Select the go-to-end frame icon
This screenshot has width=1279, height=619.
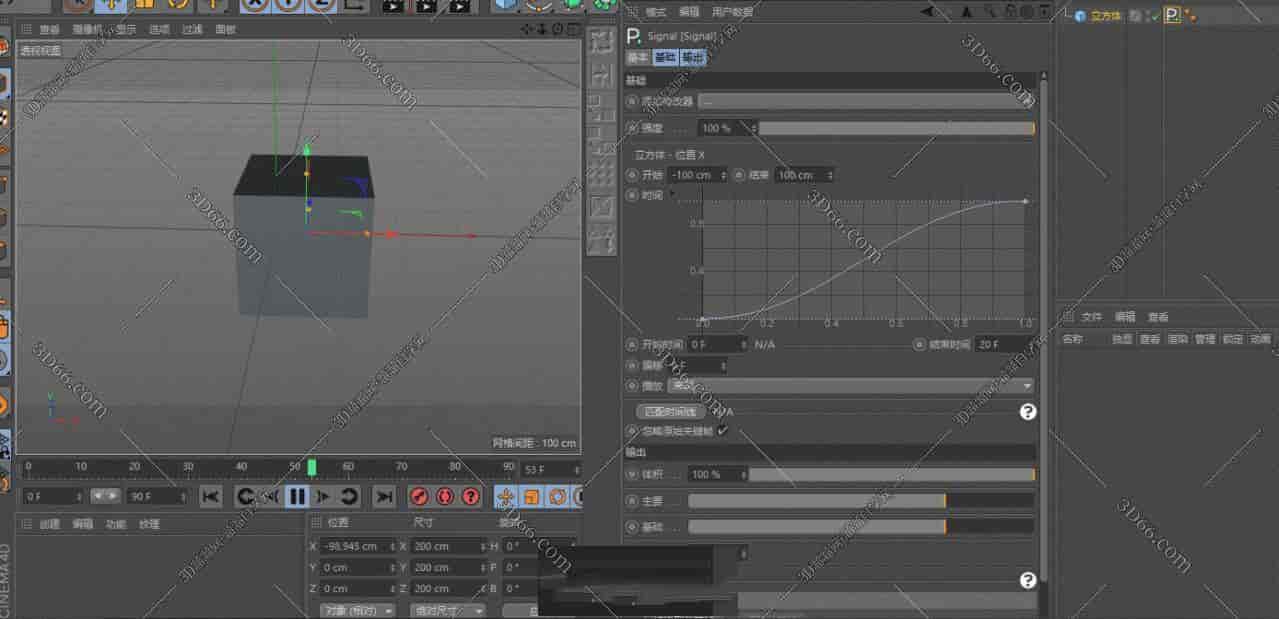click(x=384, y=496)
